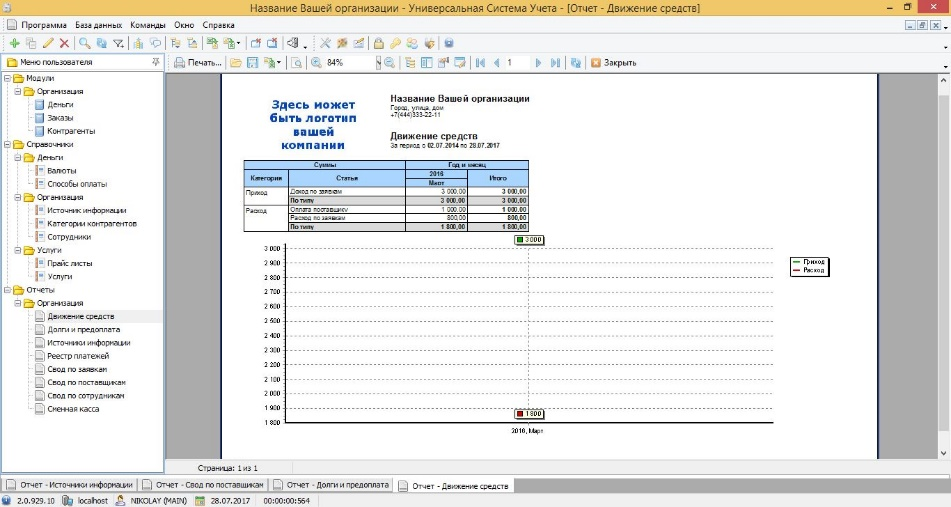This screenshot has width=951, height=507.
Task: Toggle the thumbnails panel icon in the report toolbar
Action: (426, 62)
